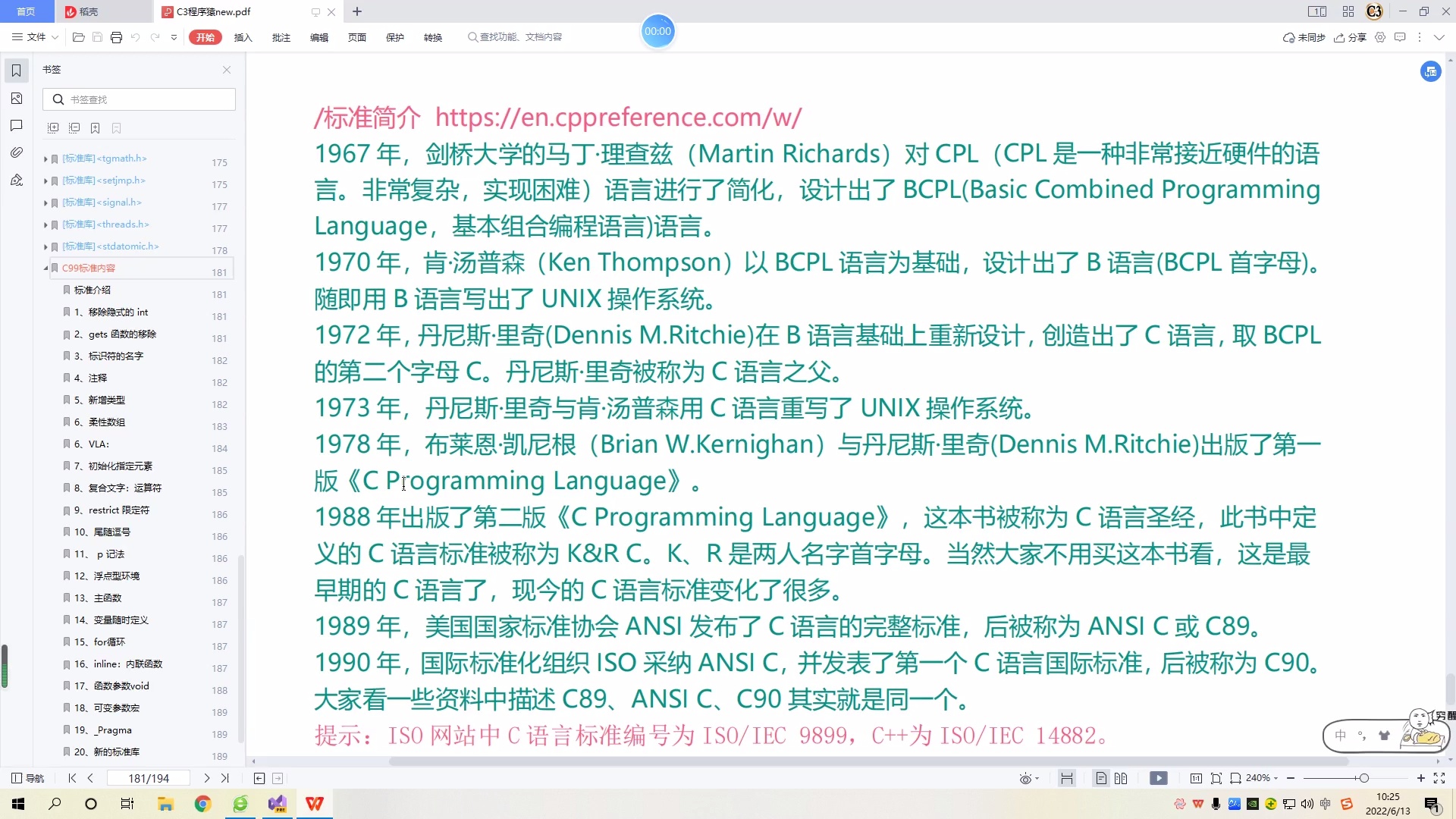Select the bookmarks panel icon in left sidebar

(16, 70)
